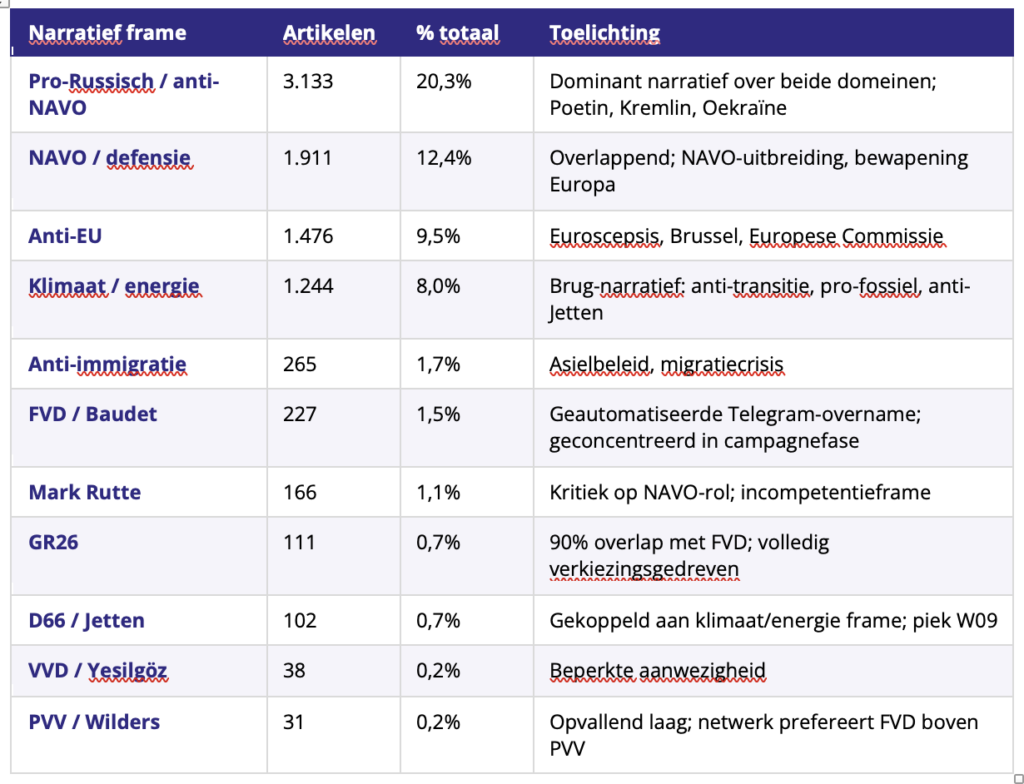Click the '% totaal' column header
1024x784 pixels.
click(457, 33)
